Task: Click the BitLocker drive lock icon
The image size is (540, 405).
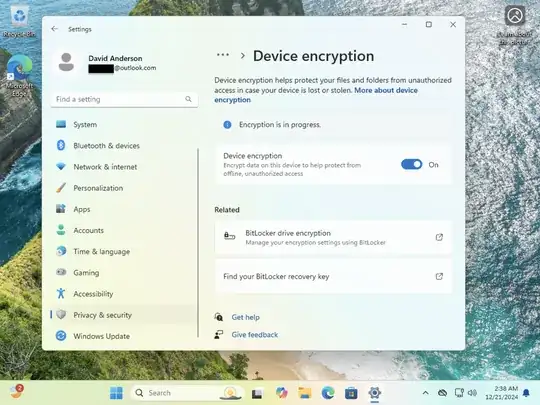Action: point(229,237)
